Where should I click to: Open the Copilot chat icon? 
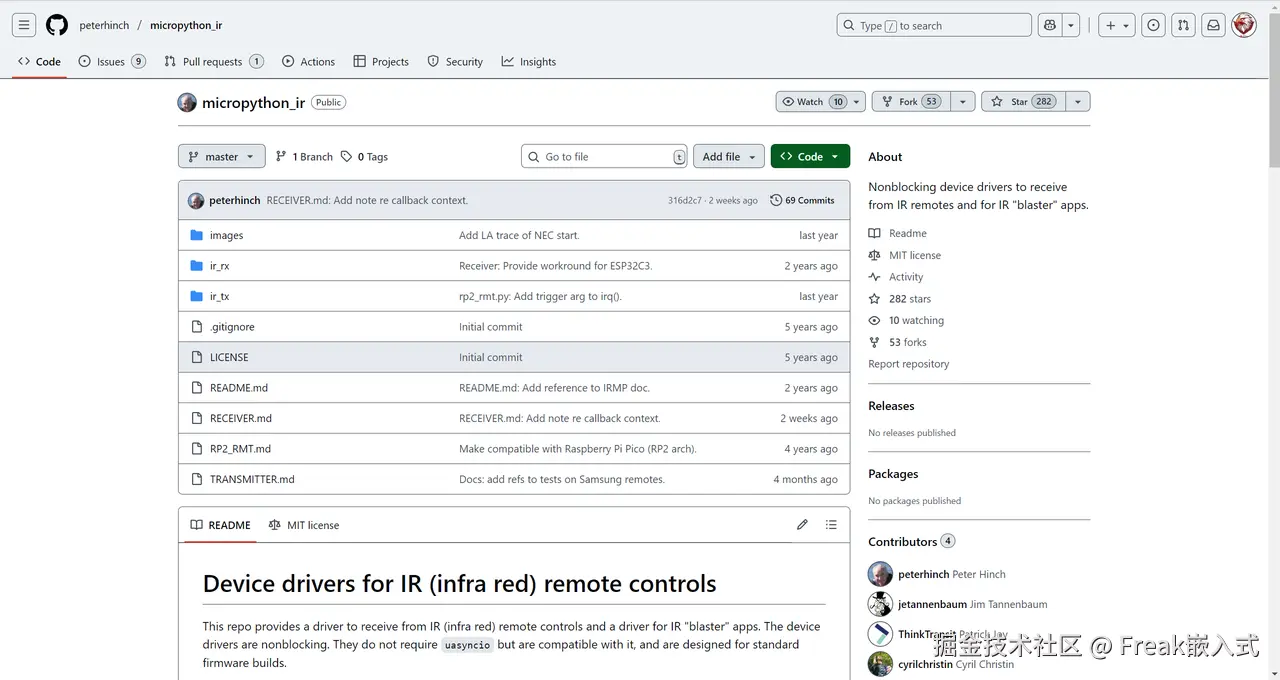coord(1050,25)
